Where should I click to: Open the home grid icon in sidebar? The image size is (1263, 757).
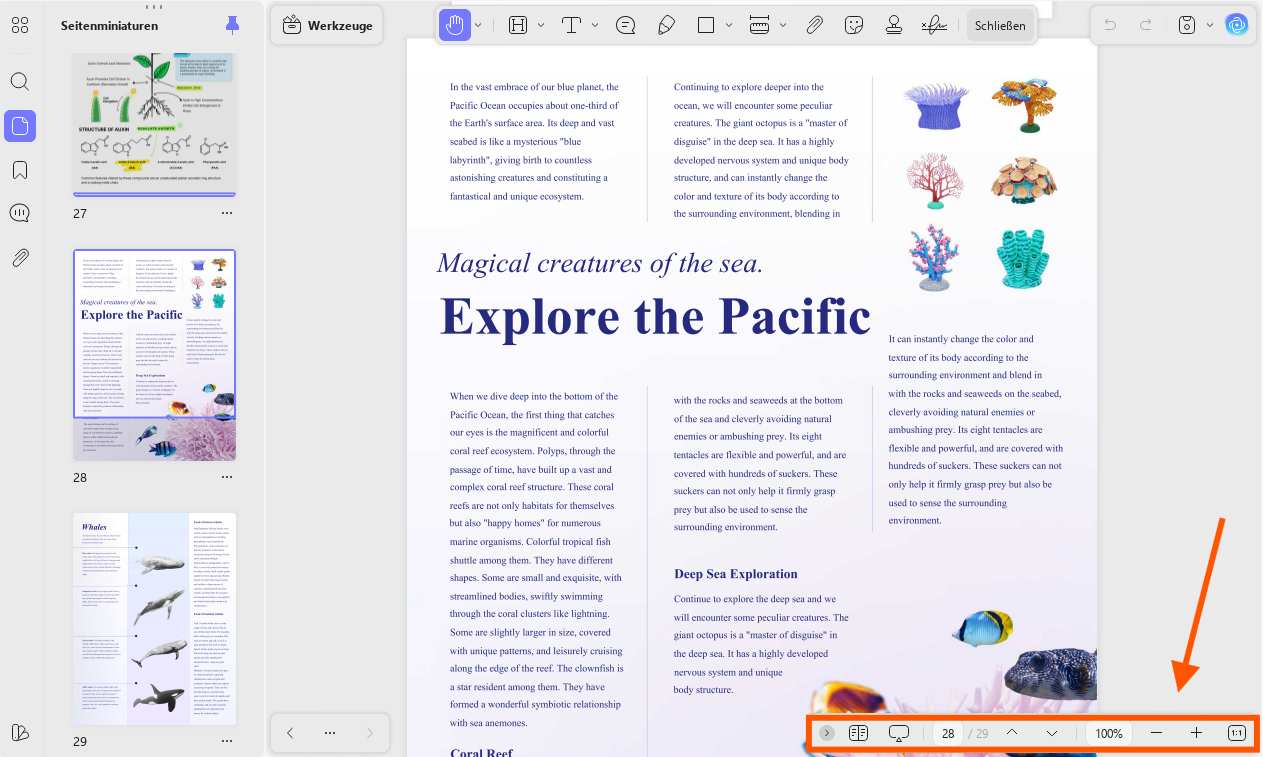[20, 26]
